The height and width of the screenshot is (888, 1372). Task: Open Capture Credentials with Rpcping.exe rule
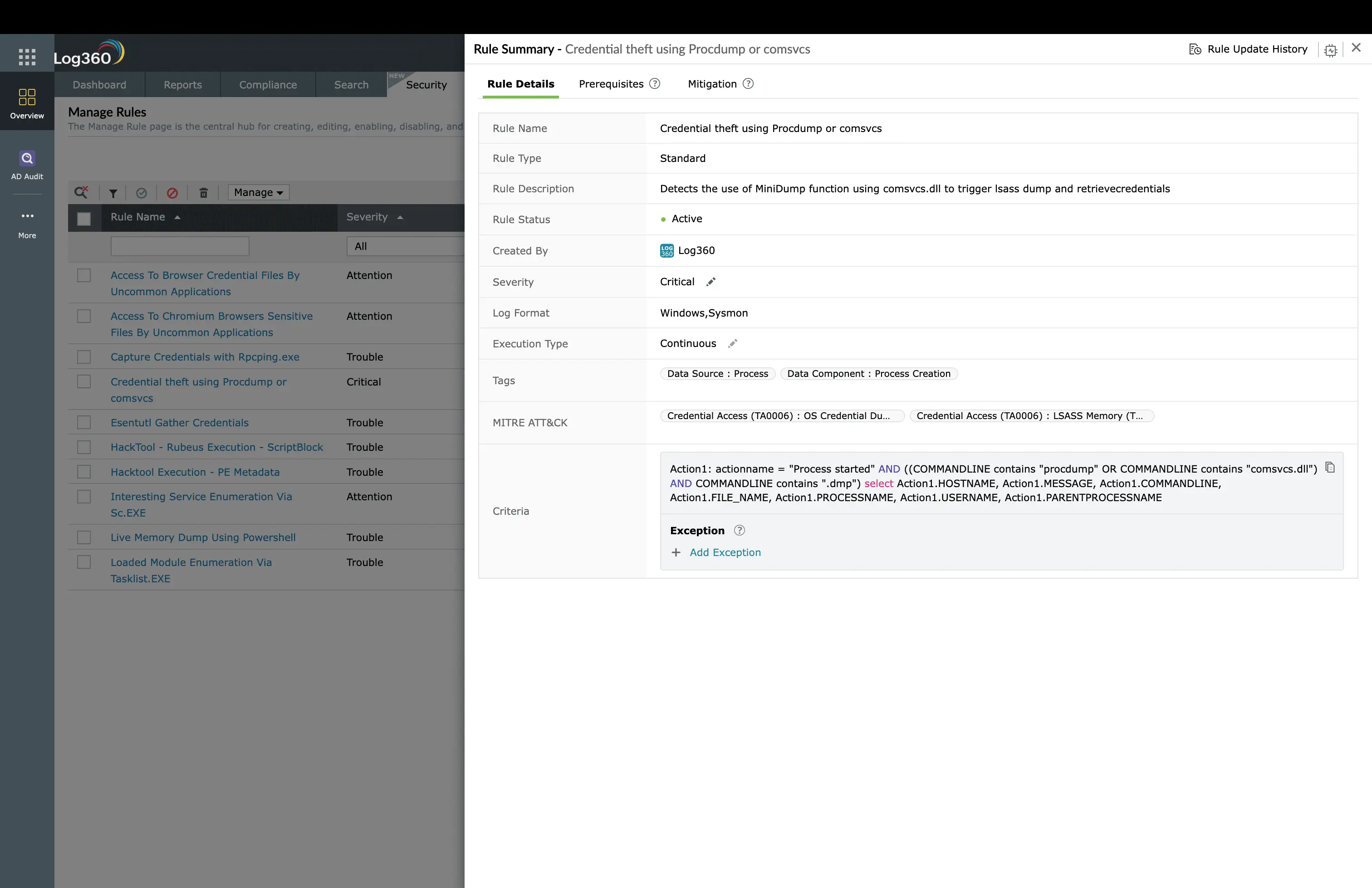[205, 357]
